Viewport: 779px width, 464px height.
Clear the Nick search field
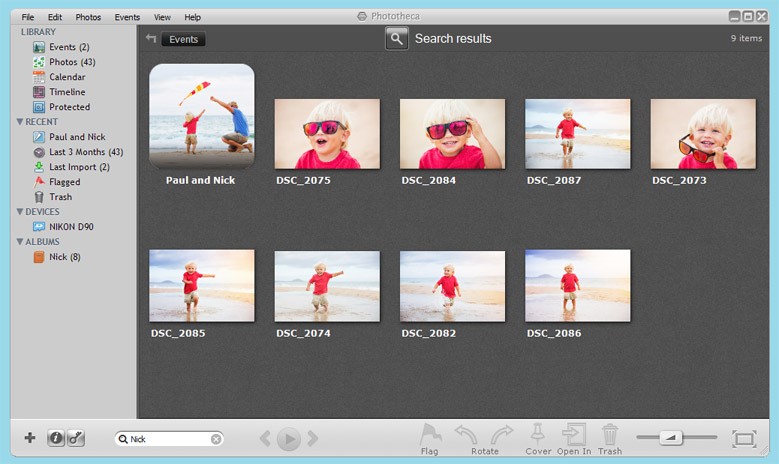coord(216,439)
